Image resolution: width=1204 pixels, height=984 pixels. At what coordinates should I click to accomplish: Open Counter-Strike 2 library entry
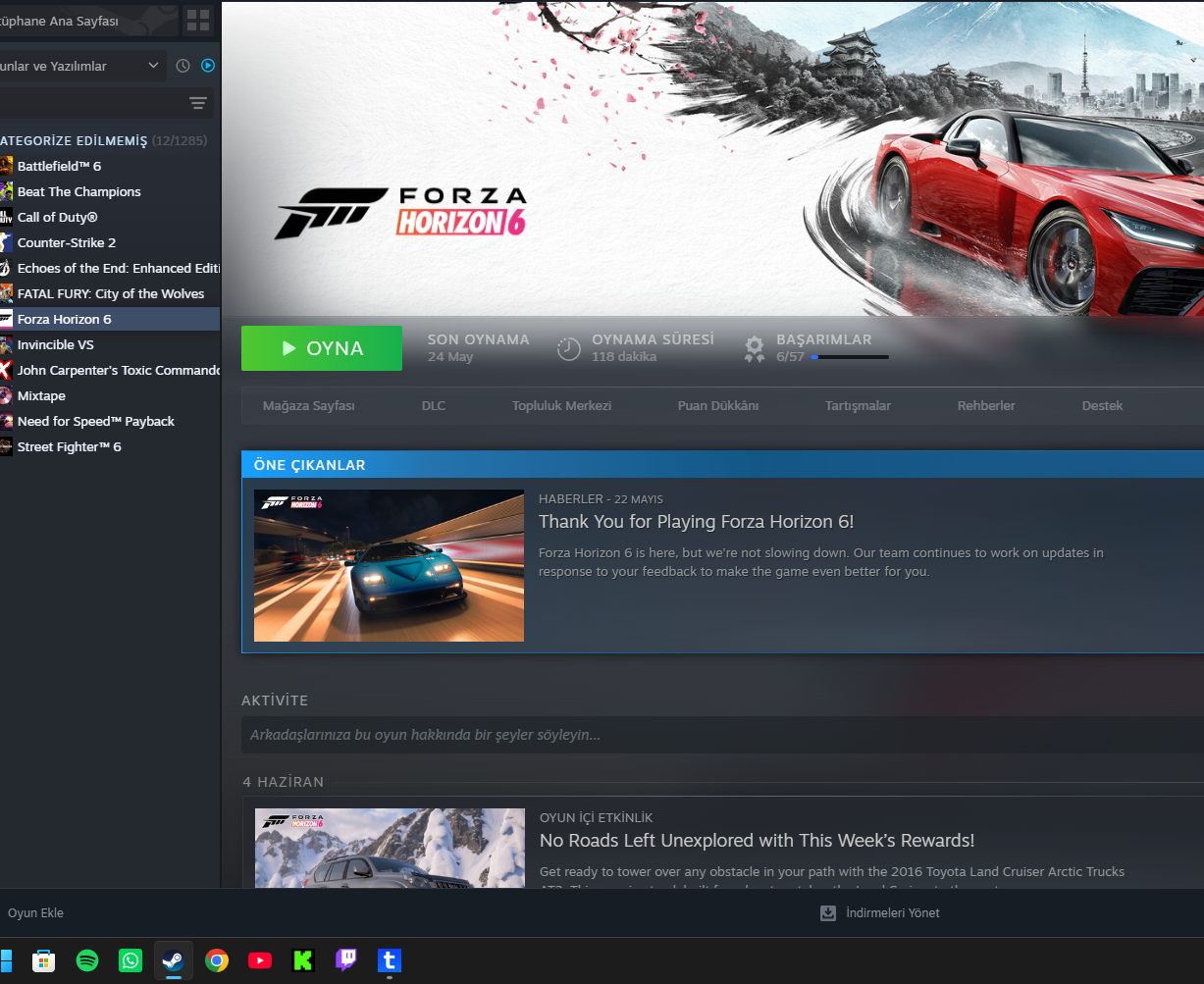(x=110, y=242)
